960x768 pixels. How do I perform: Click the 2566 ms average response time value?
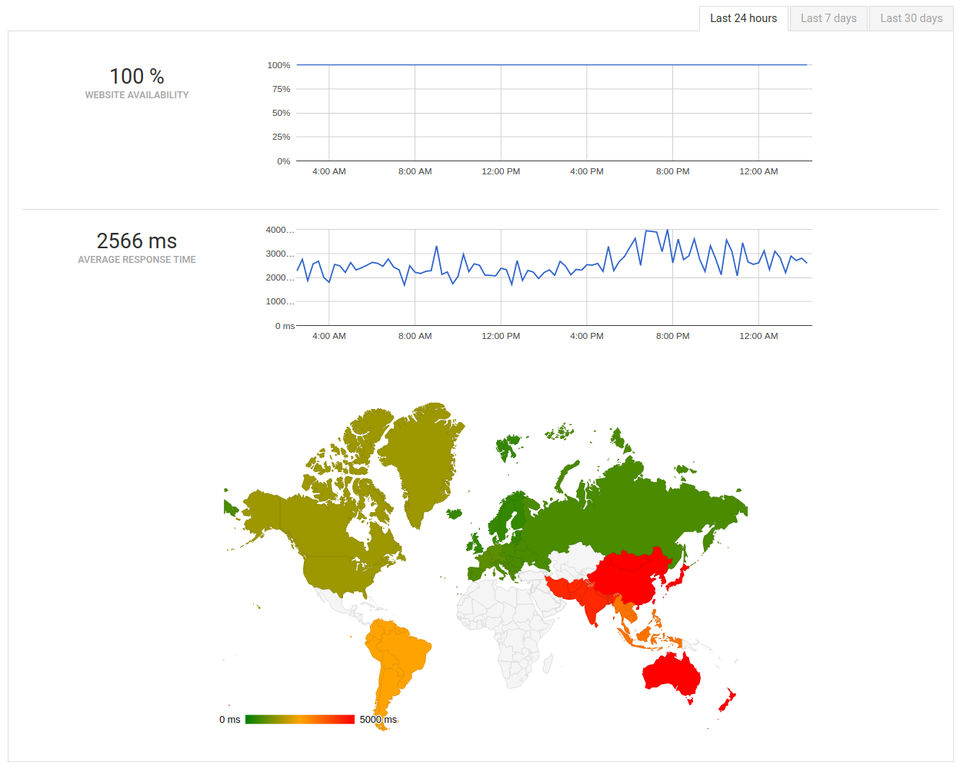pyautogui.click(x=137, y=241)
